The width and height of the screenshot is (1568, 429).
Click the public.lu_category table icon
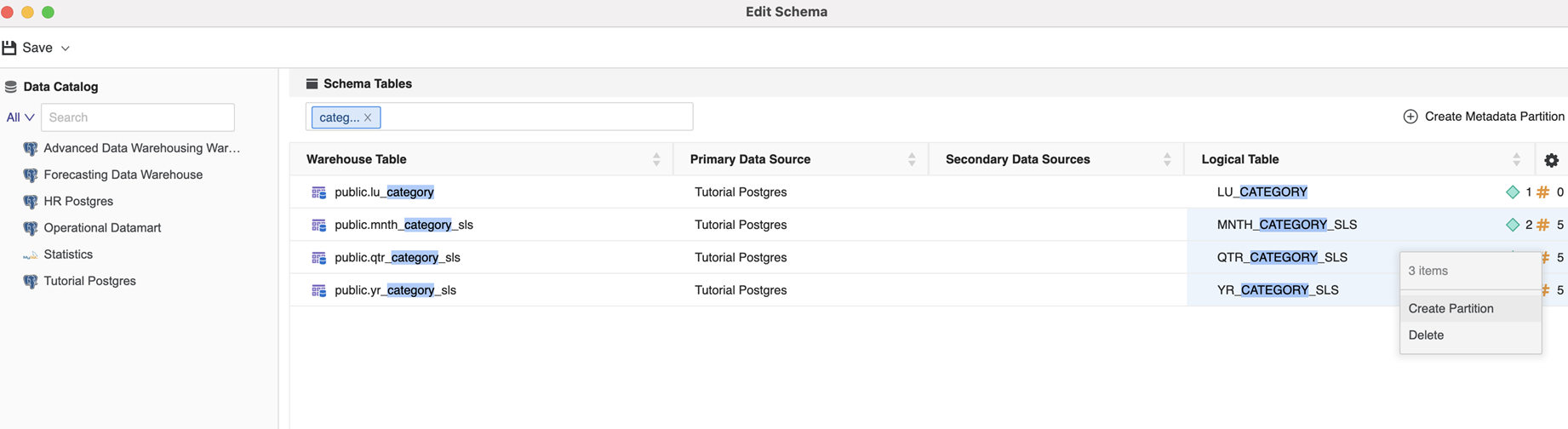click(319, 192)
